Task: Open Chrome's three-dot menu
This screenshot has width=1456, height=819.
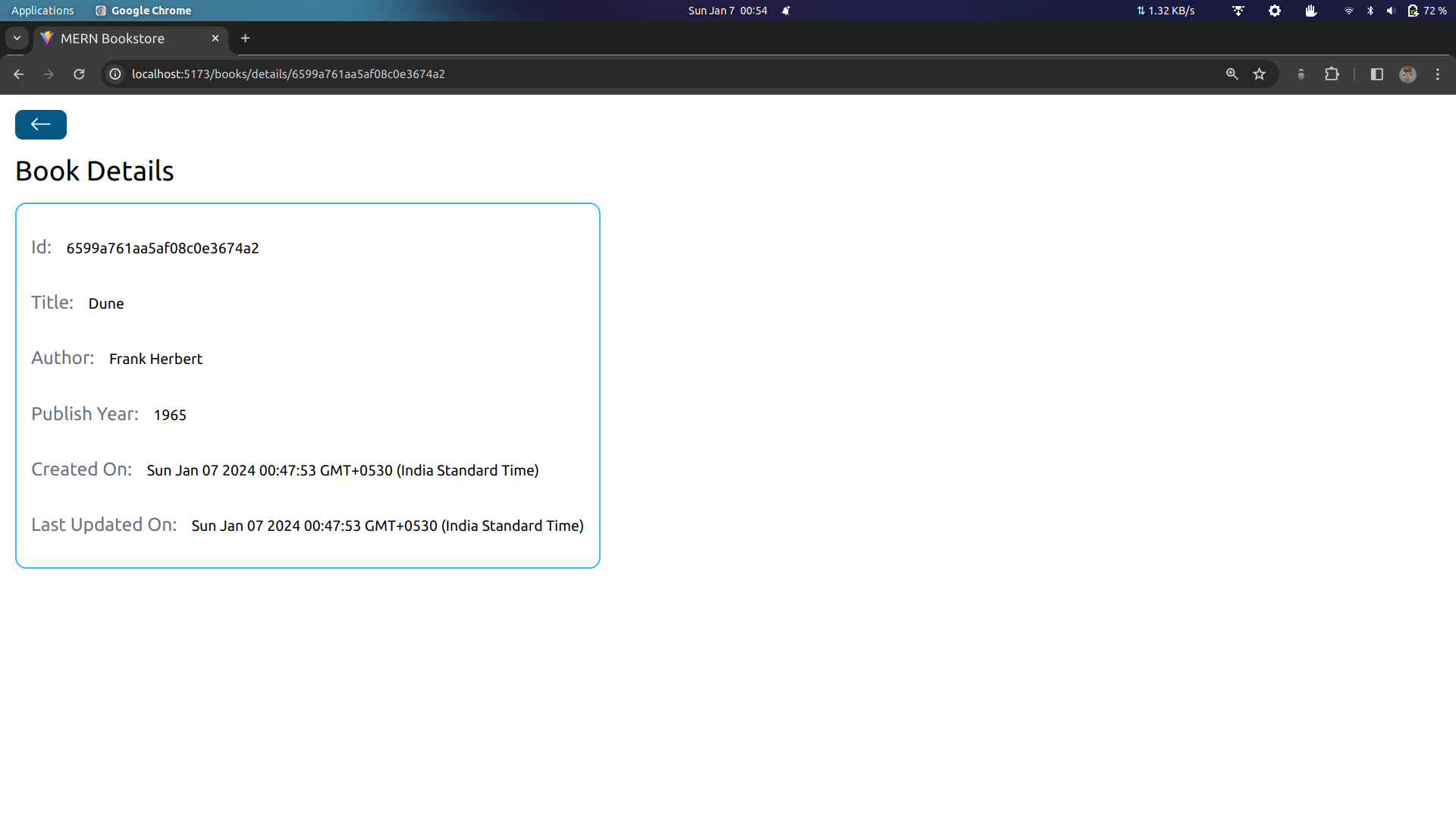Action: pos(1438,74)
